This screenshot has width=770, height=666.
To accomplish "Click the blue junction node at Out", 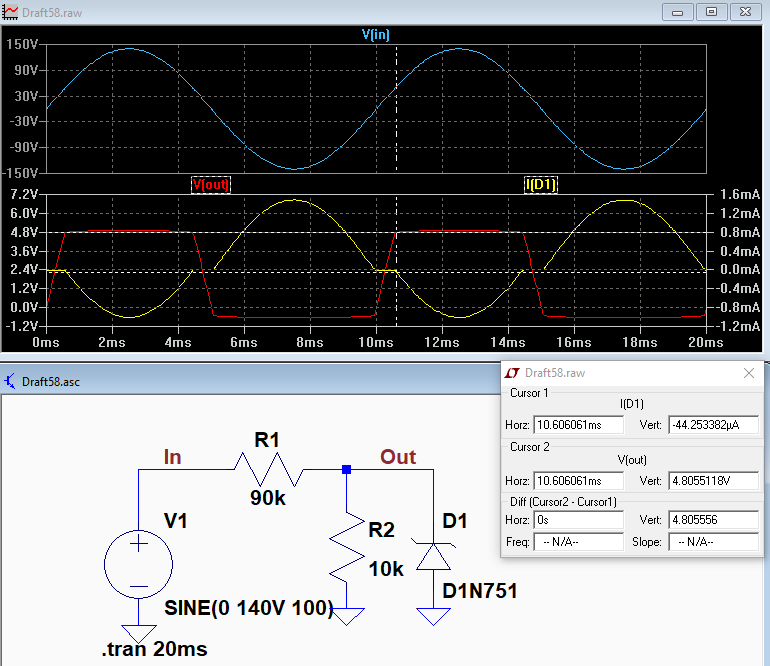I will pyautogui.click(x=347, y=470).
